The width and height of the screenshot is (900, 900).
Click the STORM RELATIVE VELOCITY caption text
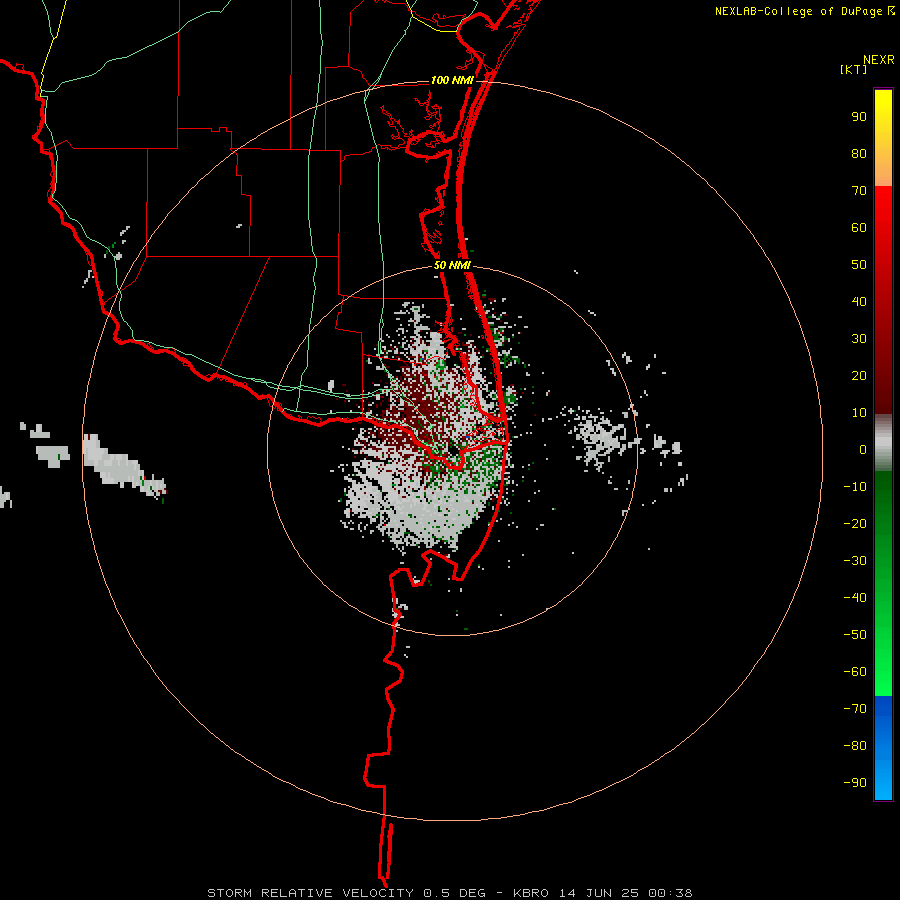coord(310,893)
